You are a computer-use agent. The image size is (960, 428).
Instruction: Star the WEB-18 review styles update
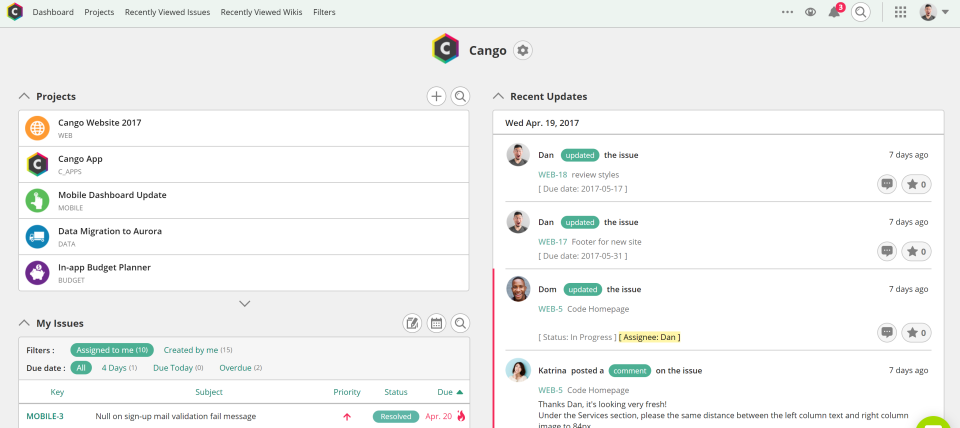[x=916, y=184]
